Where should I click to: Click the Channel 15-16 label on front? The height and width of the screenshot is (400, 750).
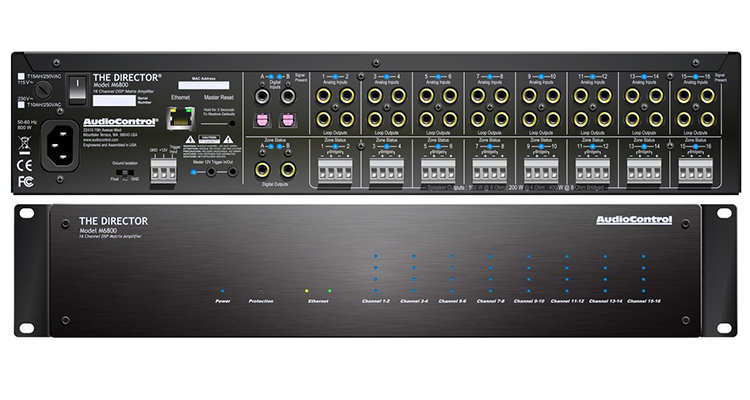(x=644, y=301)
